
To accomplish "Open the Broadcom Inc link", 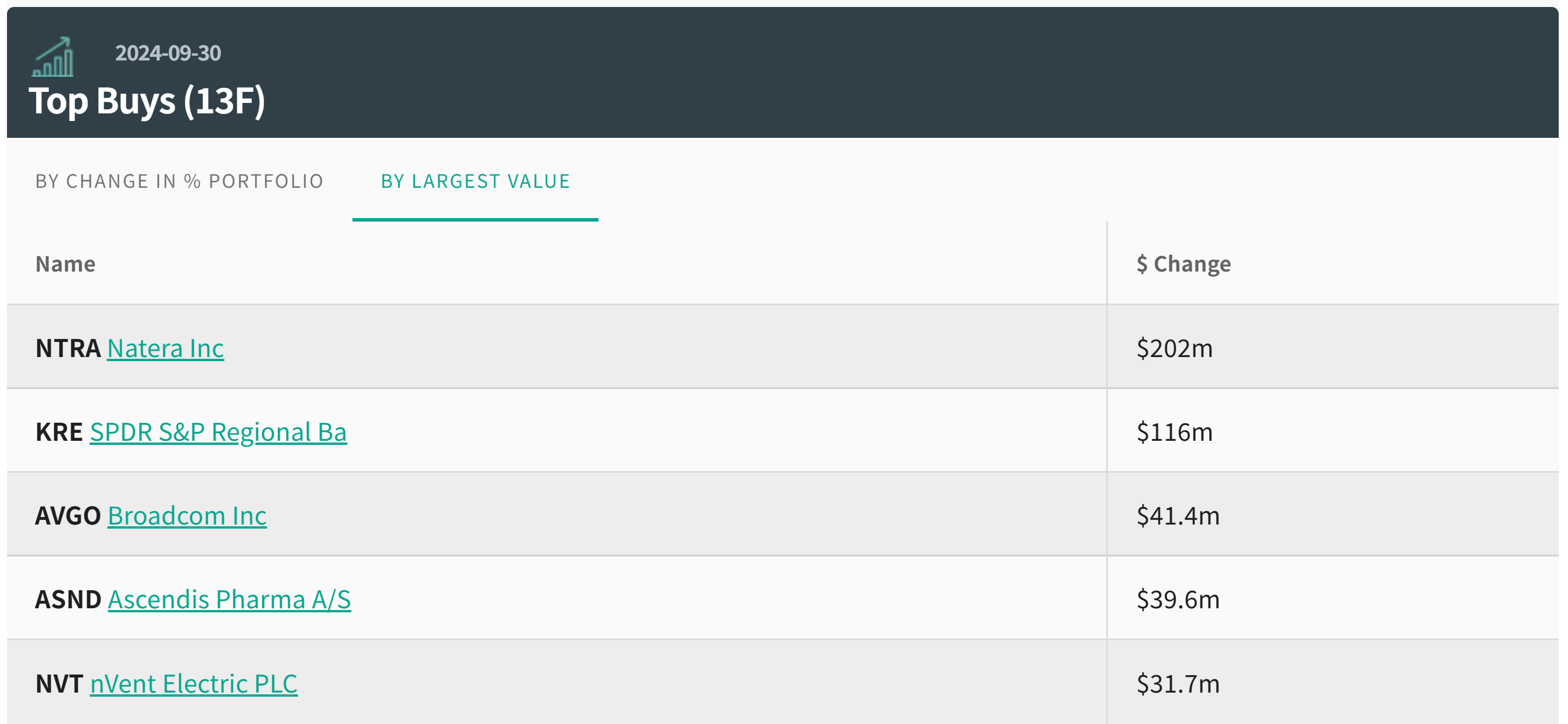I will point(187,516).
